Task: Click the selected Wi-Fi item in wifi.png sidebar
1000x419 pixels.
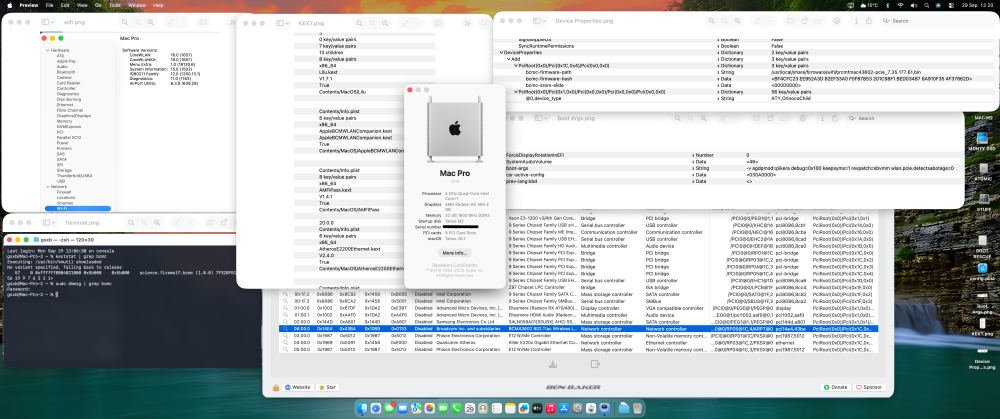Action: point(77,209)
